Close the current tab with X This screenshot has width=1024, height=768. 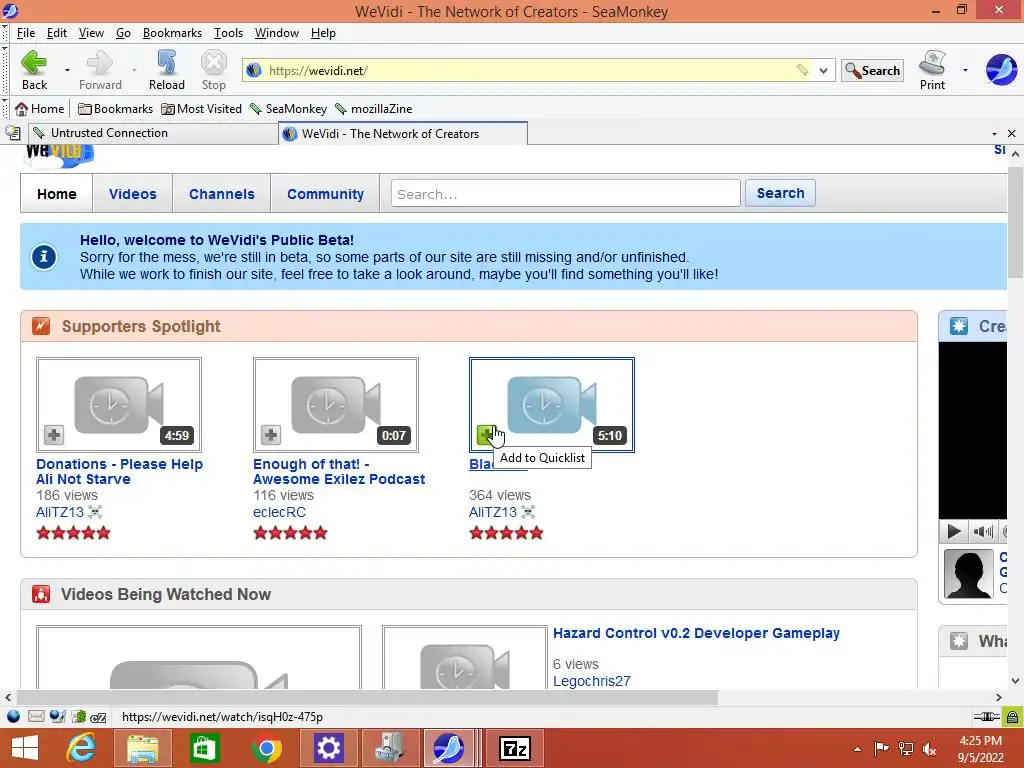[x=1012, y=133]
